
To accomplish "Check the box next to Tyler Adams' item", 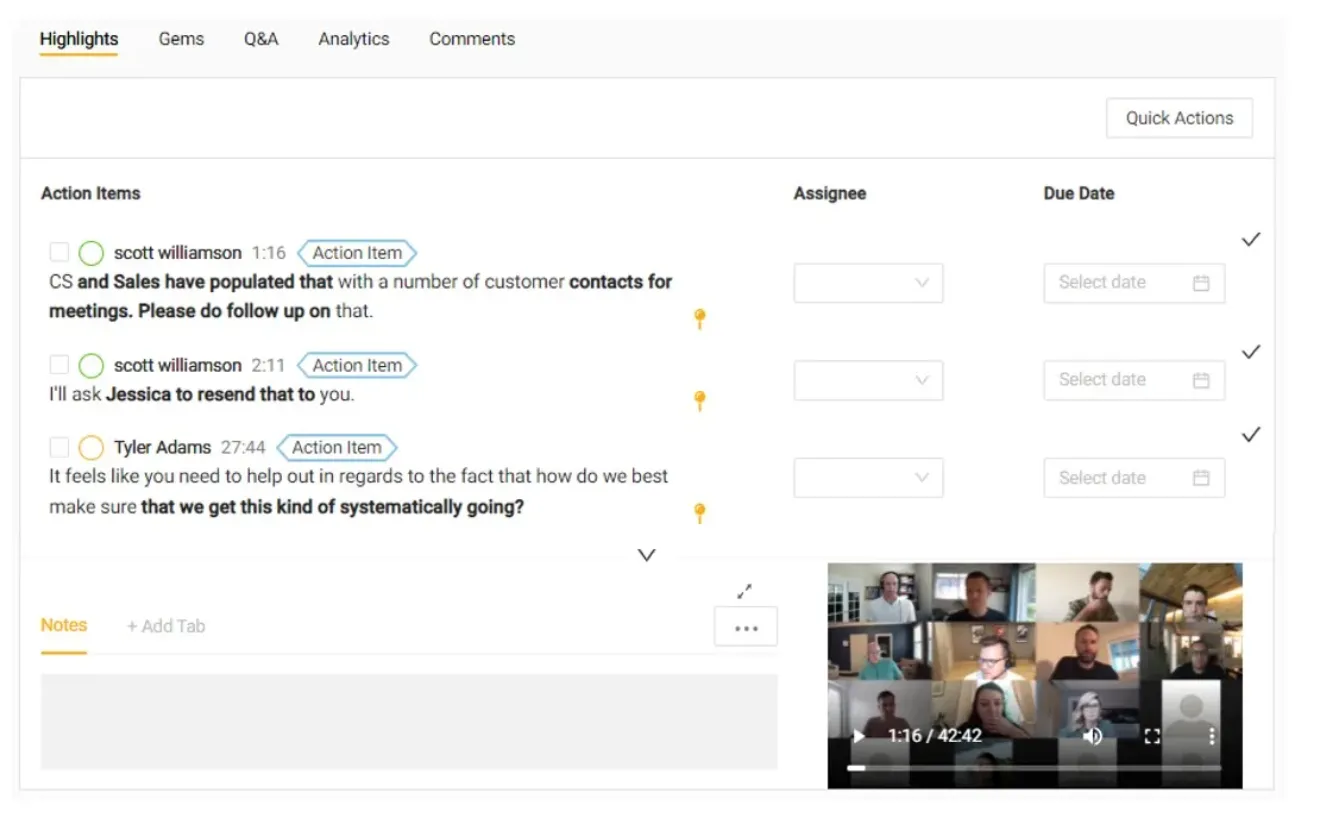I will click(x=59, y=447).
